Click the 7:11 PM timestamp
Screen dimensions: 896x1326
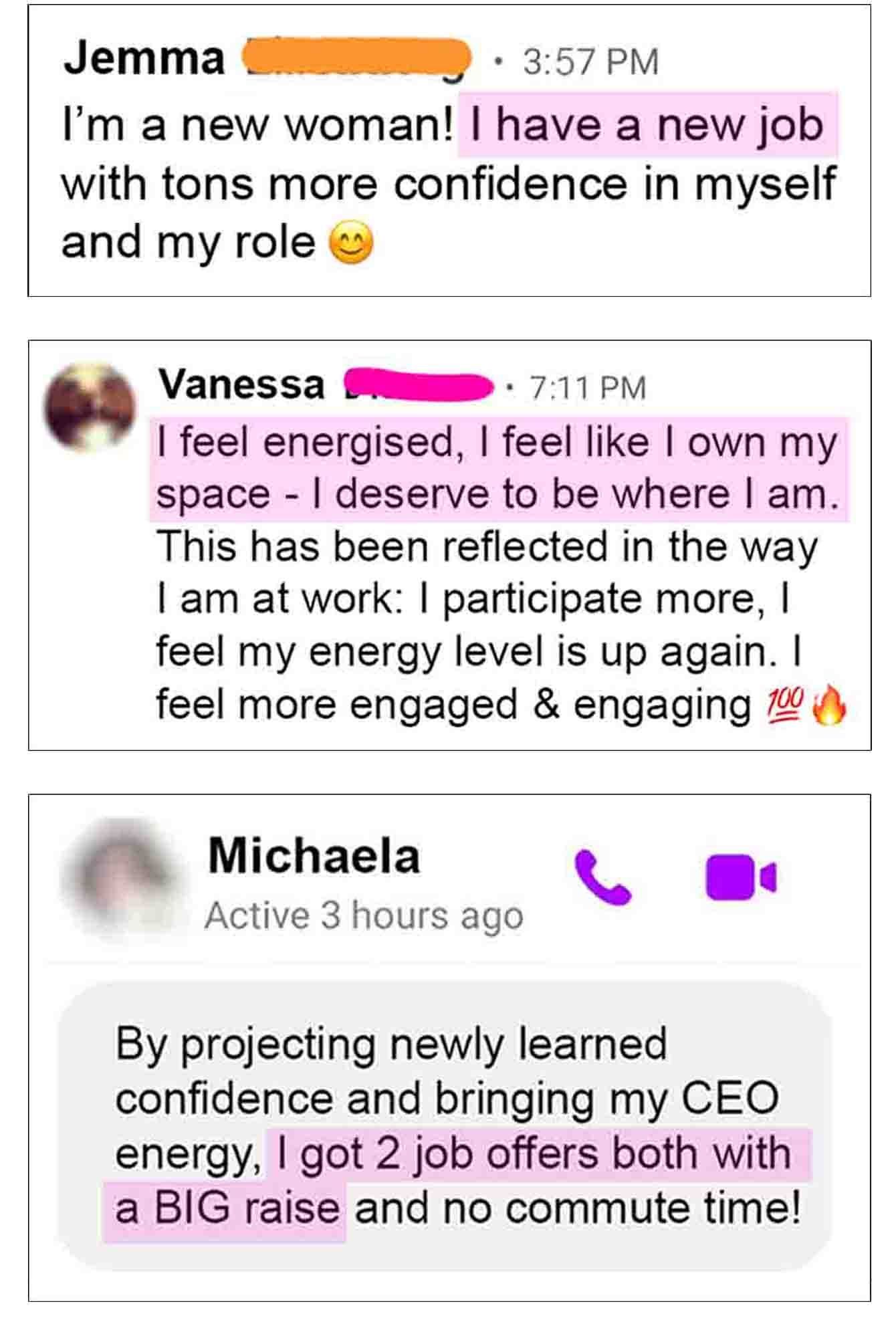(x=588, y=388)
